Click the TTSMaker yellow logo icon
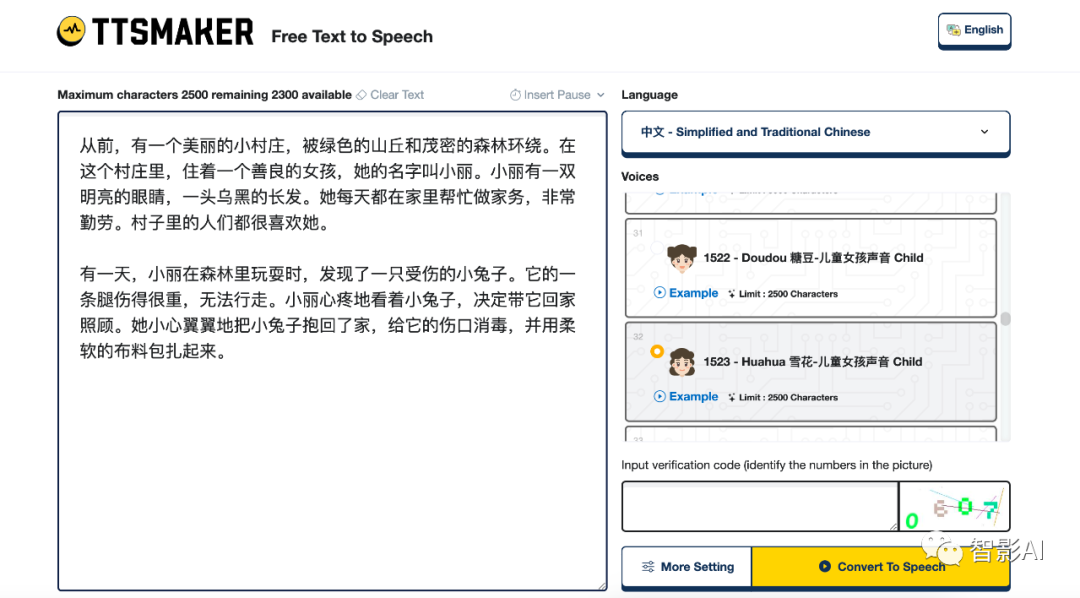The height and width of the screenshot is (598, 1080). [71, 32]
